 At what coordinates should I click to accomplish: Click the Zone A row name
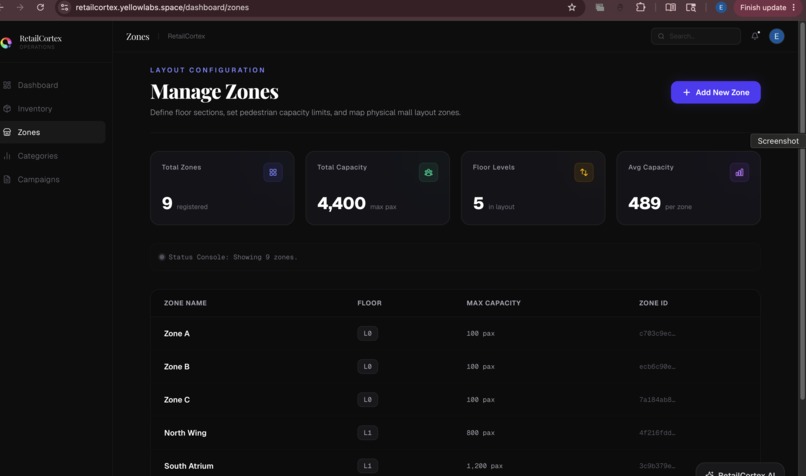coord(177,333)
